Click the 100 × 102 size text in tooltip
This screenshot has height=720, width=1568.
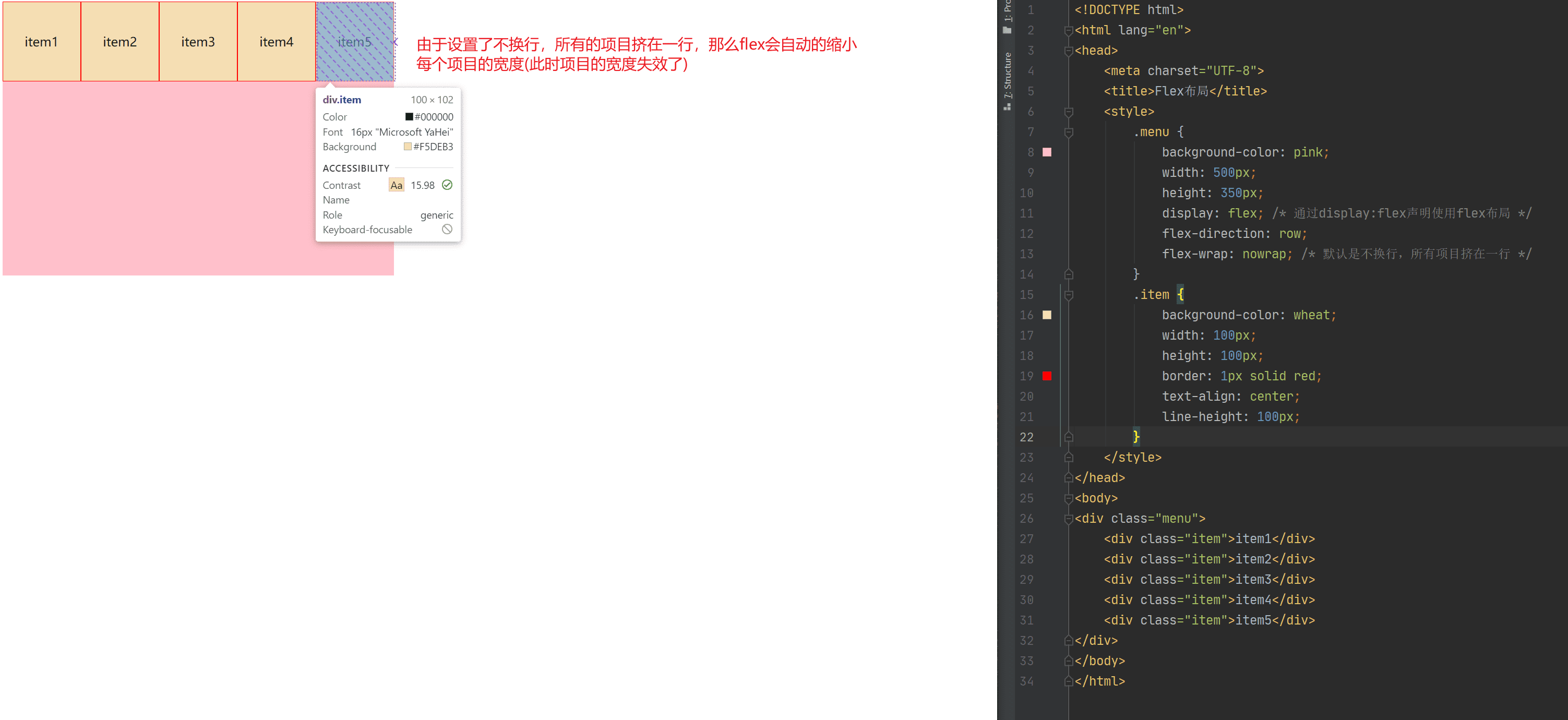432,100
